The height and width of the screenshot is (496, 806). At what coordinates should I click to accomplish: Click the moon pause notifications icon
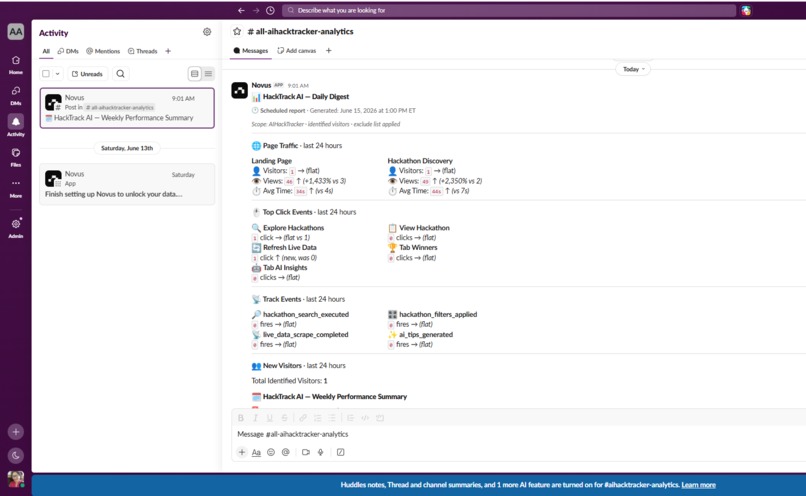(15, 455)
